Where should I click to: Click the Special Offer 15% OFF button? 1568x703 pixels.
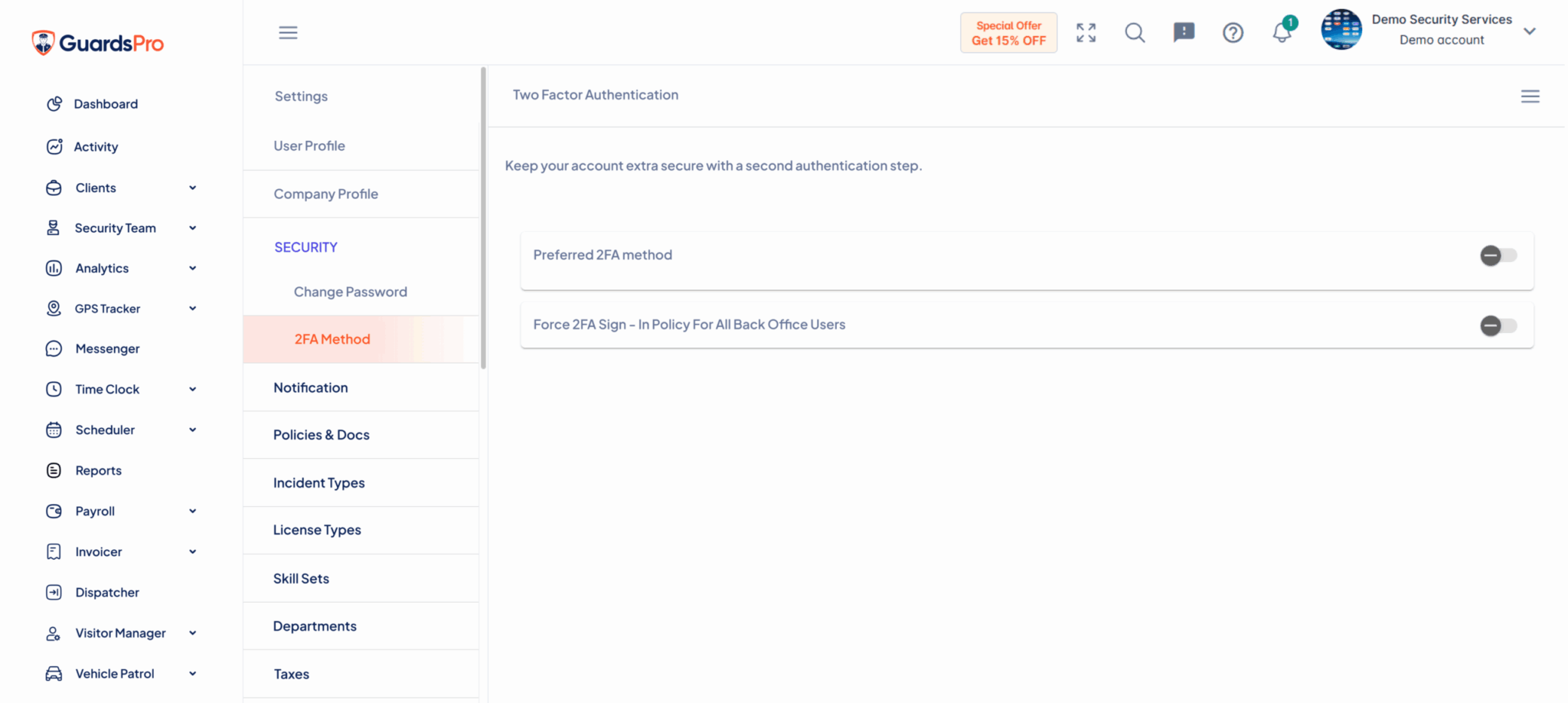pyautogui.click(x=1008, y=33)
